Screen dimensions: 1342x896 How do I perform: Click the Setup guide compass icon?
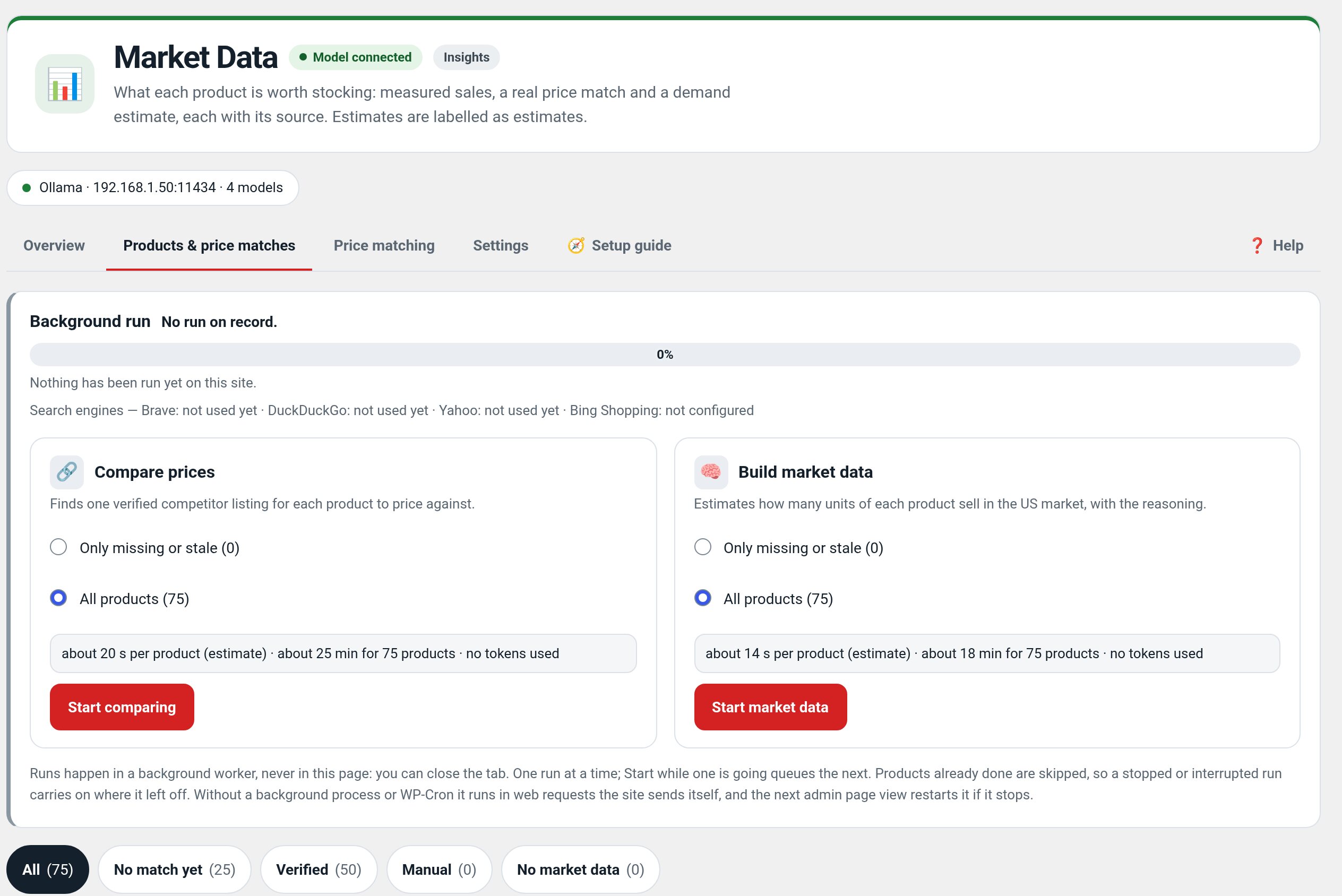tap(576, 246)
